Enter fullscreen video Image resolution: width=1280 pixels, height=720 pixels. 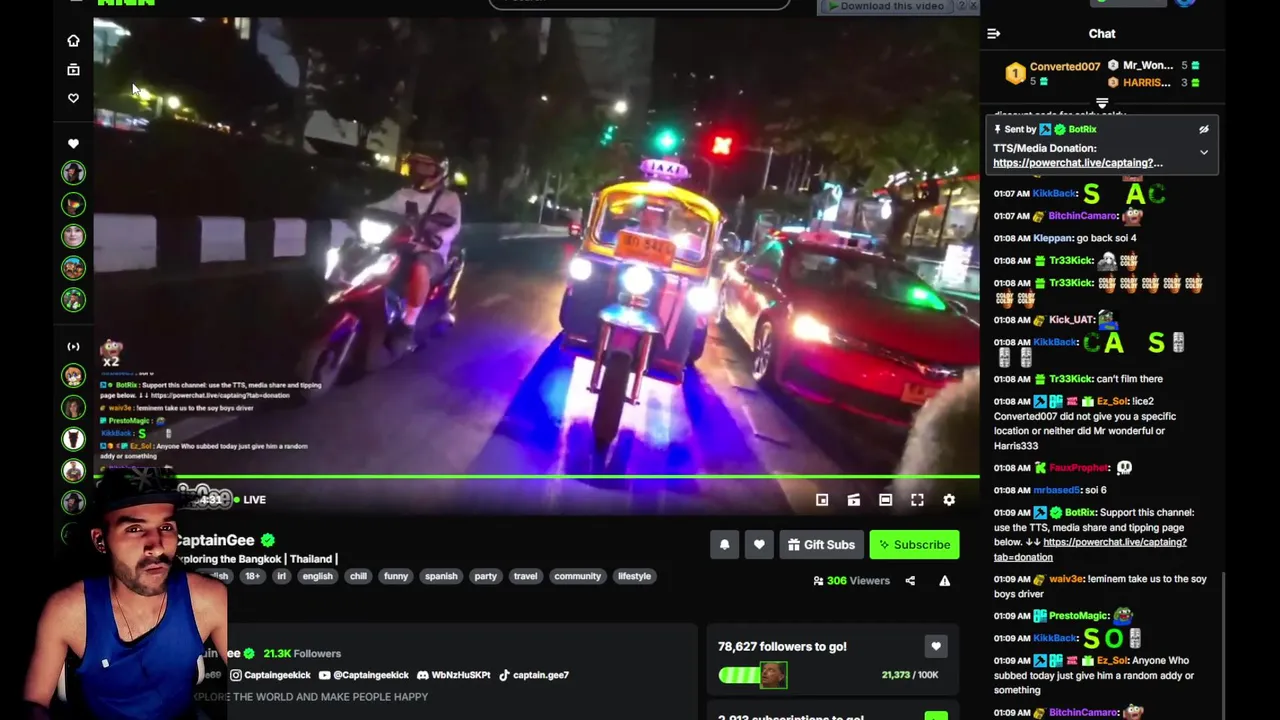point(917,500)
